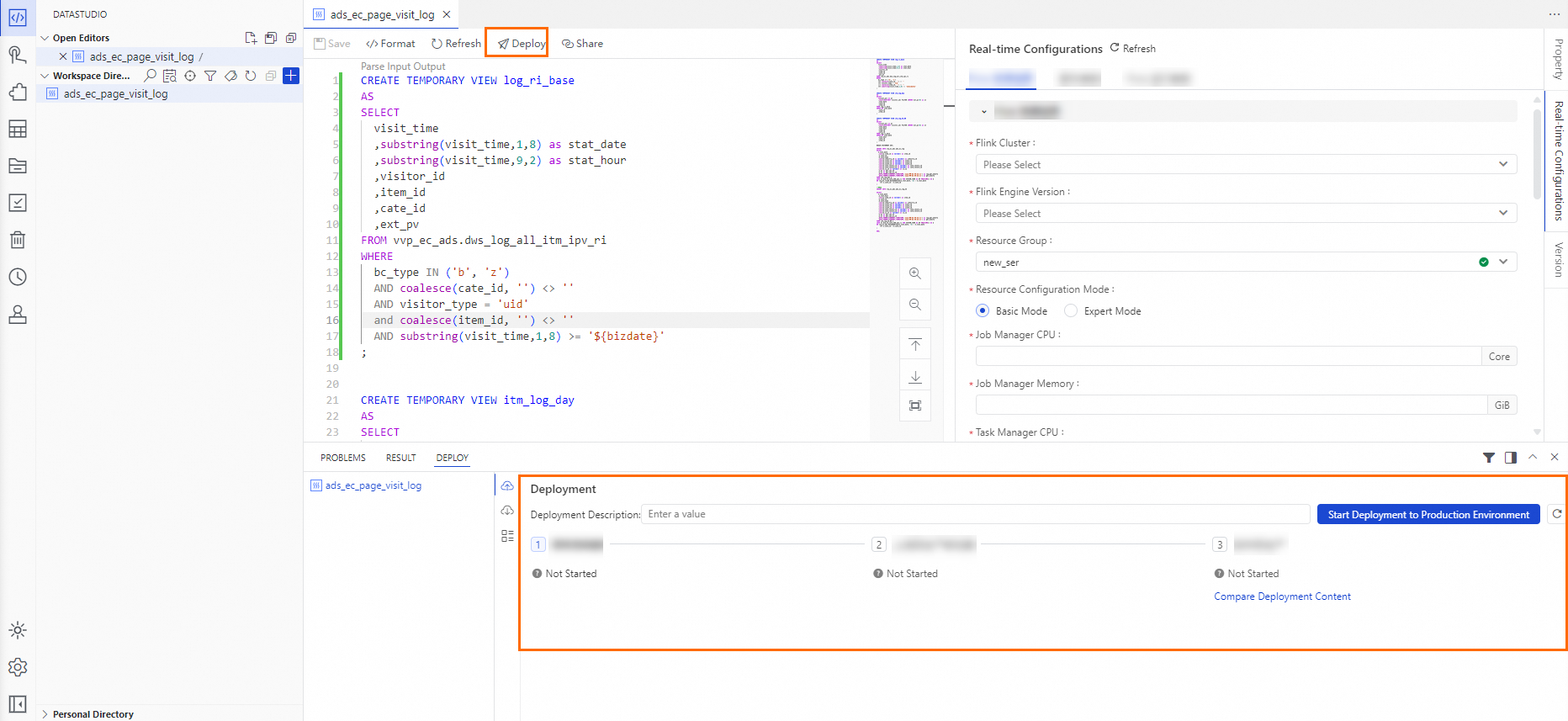The image size is (1568, 721).
Task: Click locate target icon in Workspace Directory
Action: tap(190, 76)
